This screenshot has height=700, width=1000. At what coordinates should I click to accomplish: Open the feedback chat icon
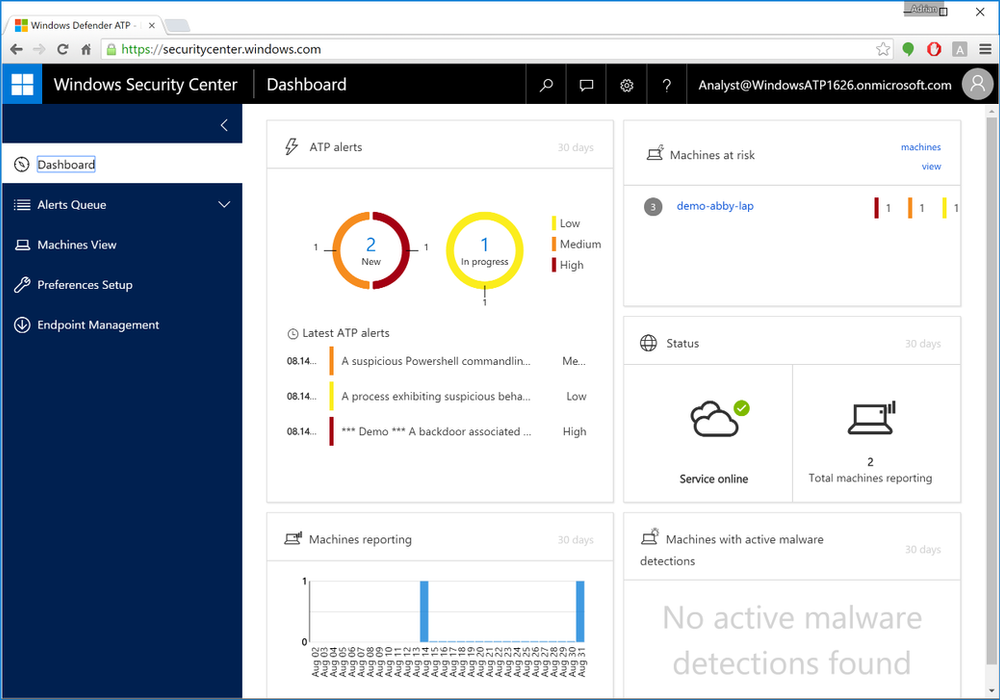[x=586, y=84]
